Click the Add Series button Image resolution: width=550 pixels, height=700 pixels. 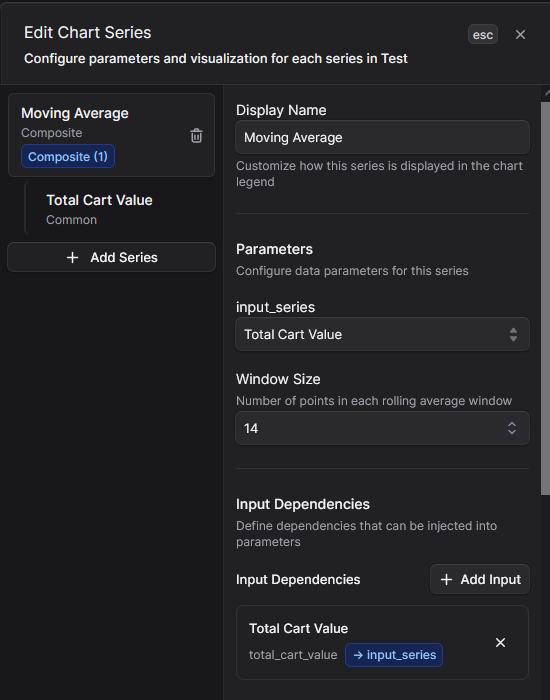[111, 257]
